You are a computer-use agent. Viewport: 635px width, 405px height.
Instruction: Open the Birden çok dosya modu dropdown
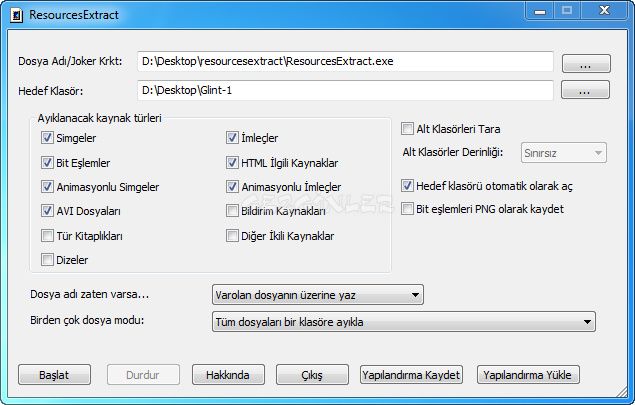(x=404, y=322)
